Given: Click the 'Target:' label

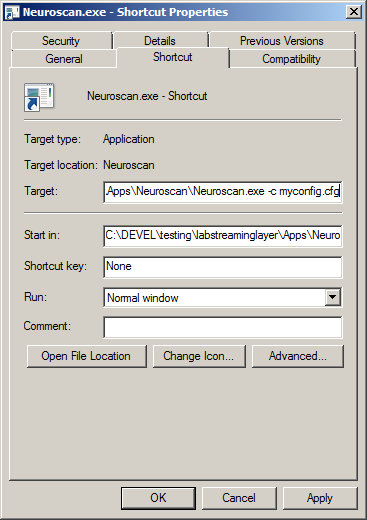Looking at the screenshot, I should click(x=41, y=191).
